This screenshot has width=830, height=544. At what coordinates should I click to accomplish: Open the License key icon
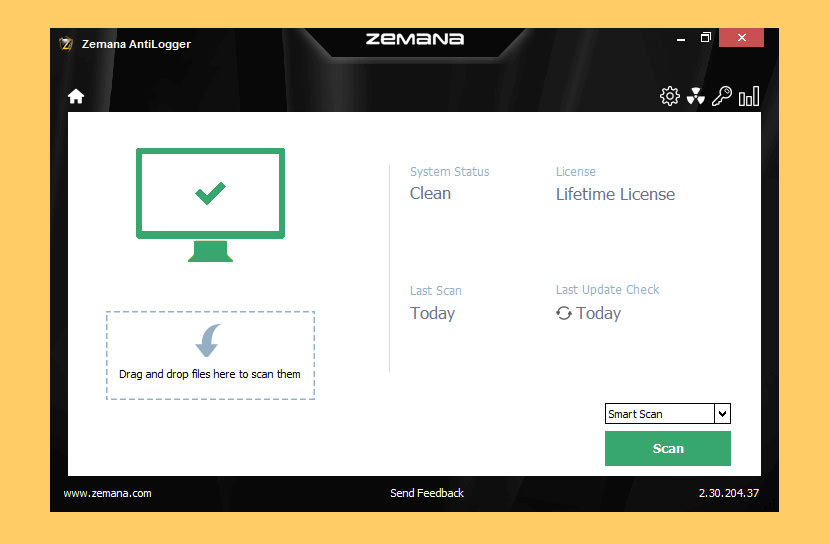tap(721, 96)
